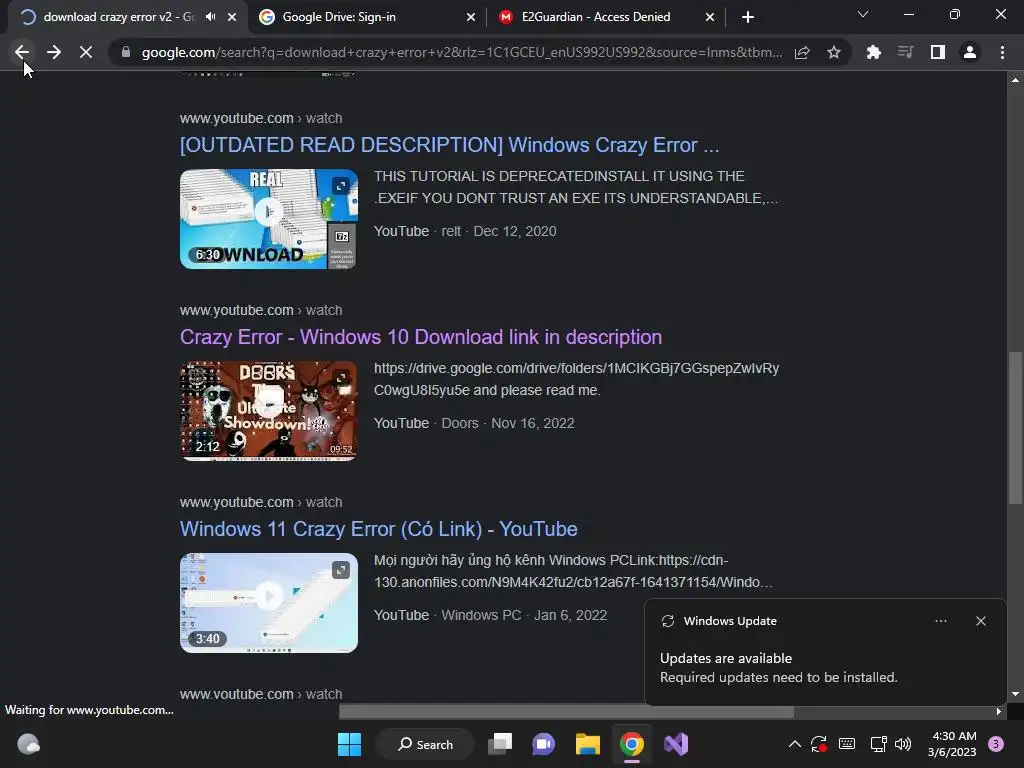Open Task View on taskbar
The height and width of the screenshot is (768, 1024).
(500, 744)
